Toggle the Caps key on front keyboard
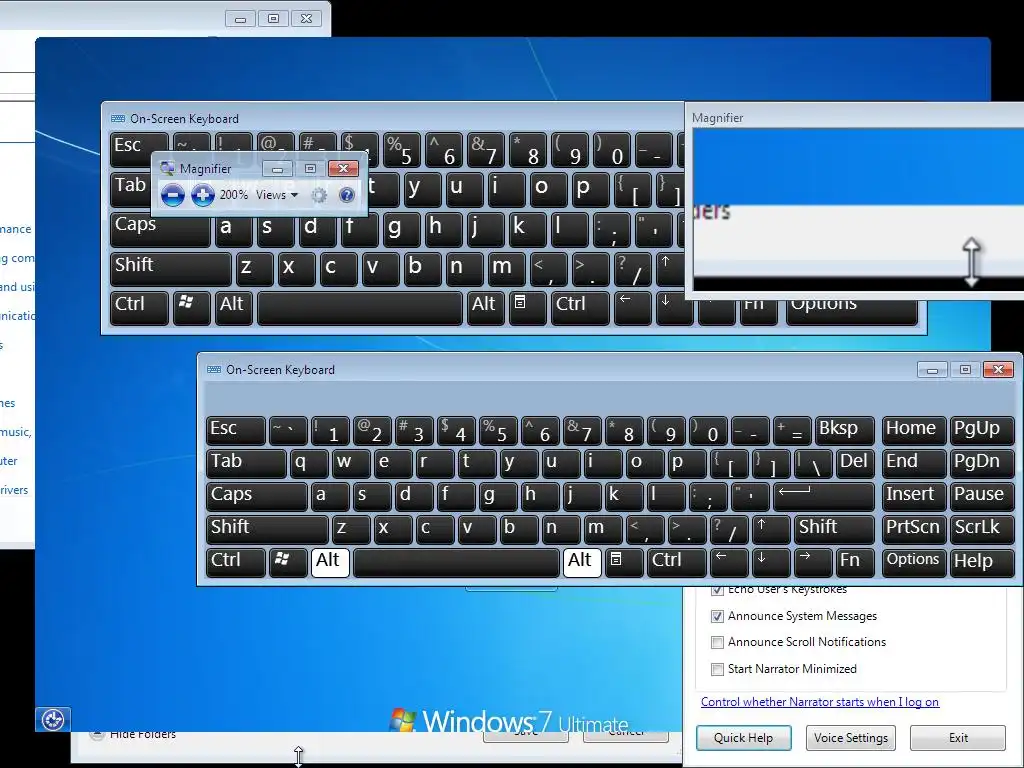 257,496
